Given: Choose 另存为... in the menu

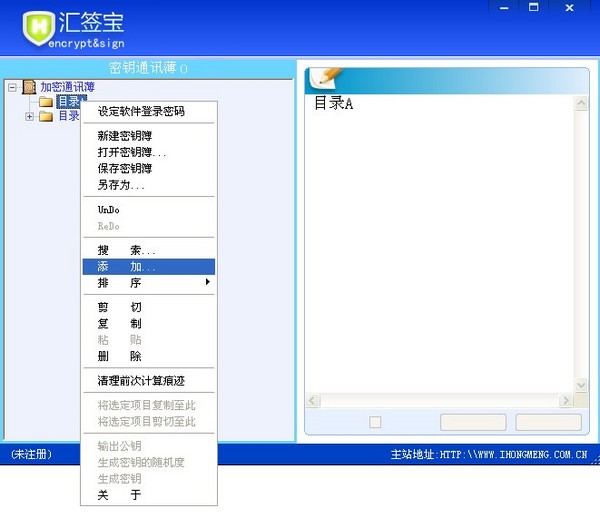Looking at the screenshot, I should click(x=149, y=185).
